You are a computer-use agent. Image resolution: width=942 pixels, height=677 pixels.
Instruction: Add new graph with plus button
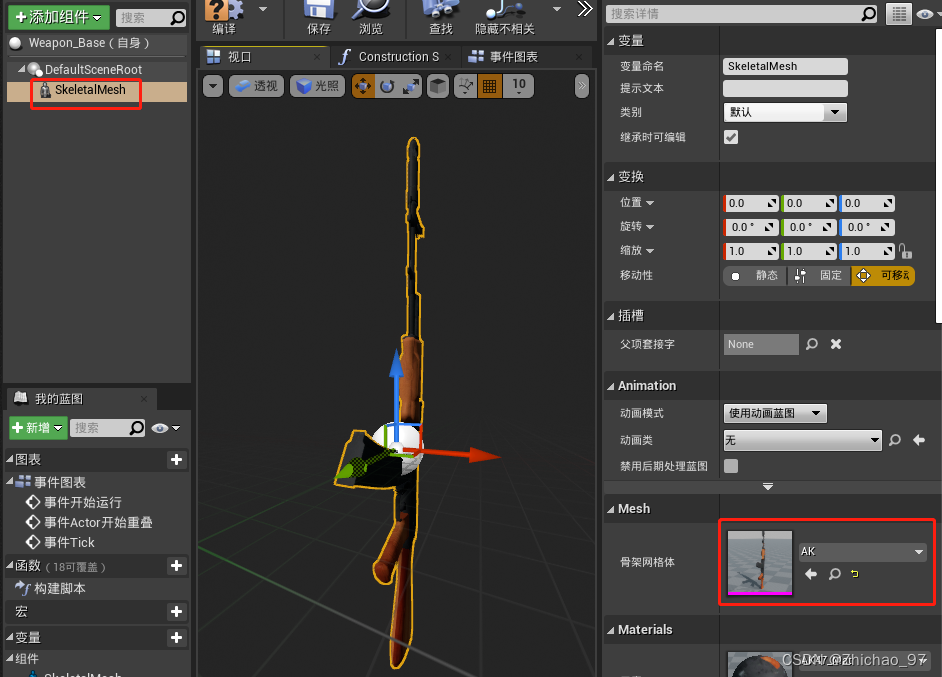176,460
